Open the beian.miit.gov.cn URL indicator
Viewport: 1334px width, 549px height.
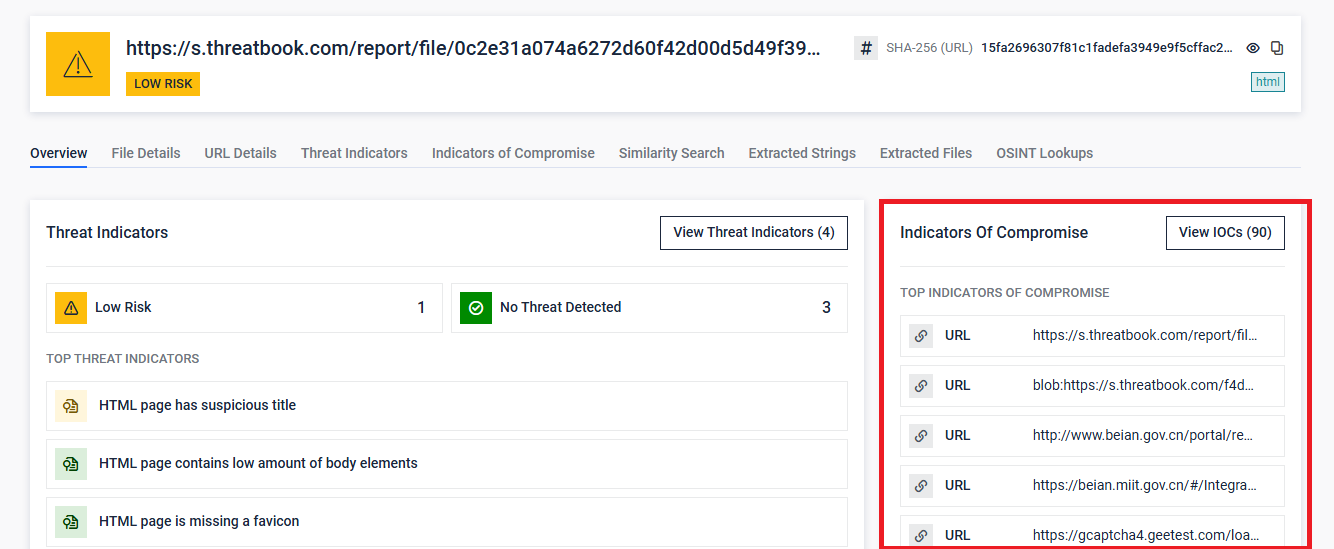1143,486
